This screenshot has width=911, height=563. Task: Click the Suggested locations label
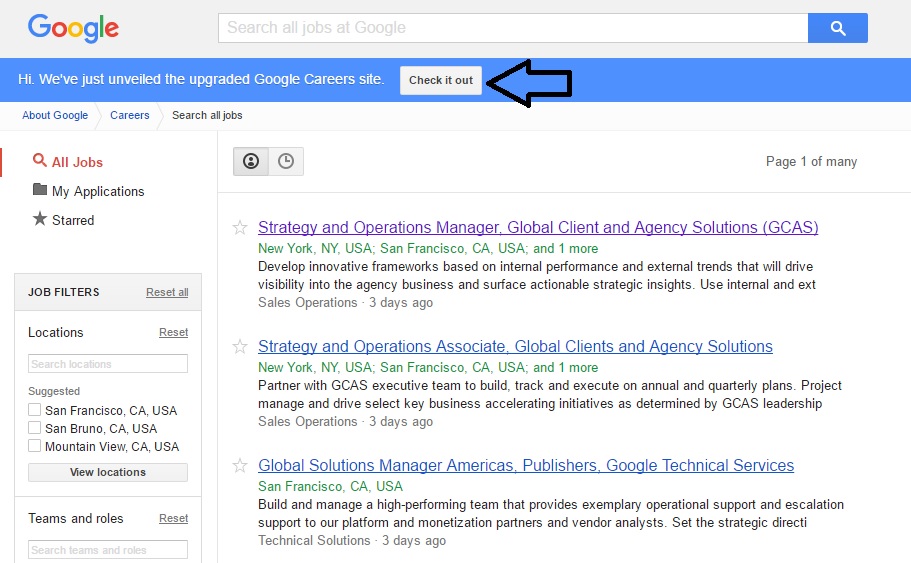coord(54,391)
